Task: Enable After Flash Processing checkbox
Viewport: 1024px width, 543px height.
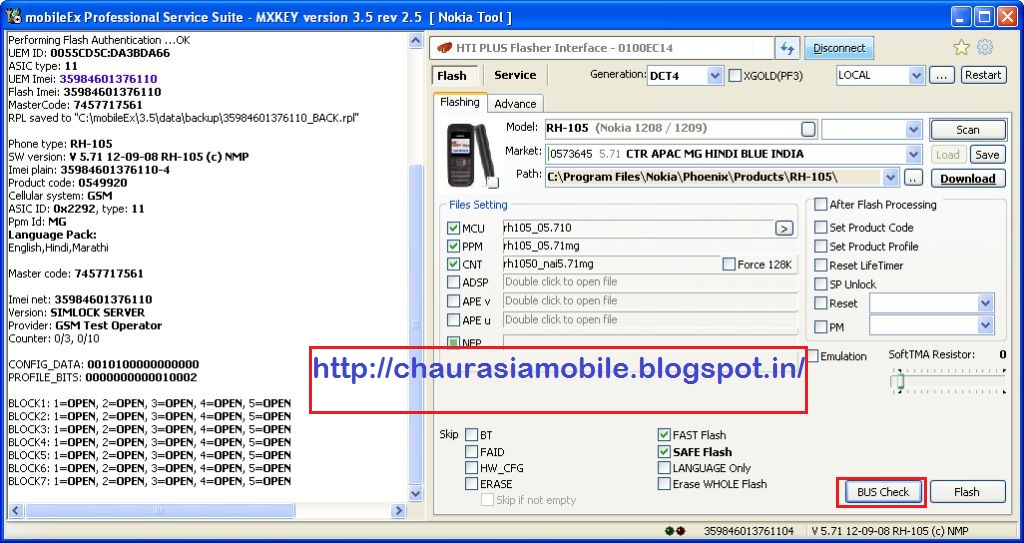Action: 820,205
